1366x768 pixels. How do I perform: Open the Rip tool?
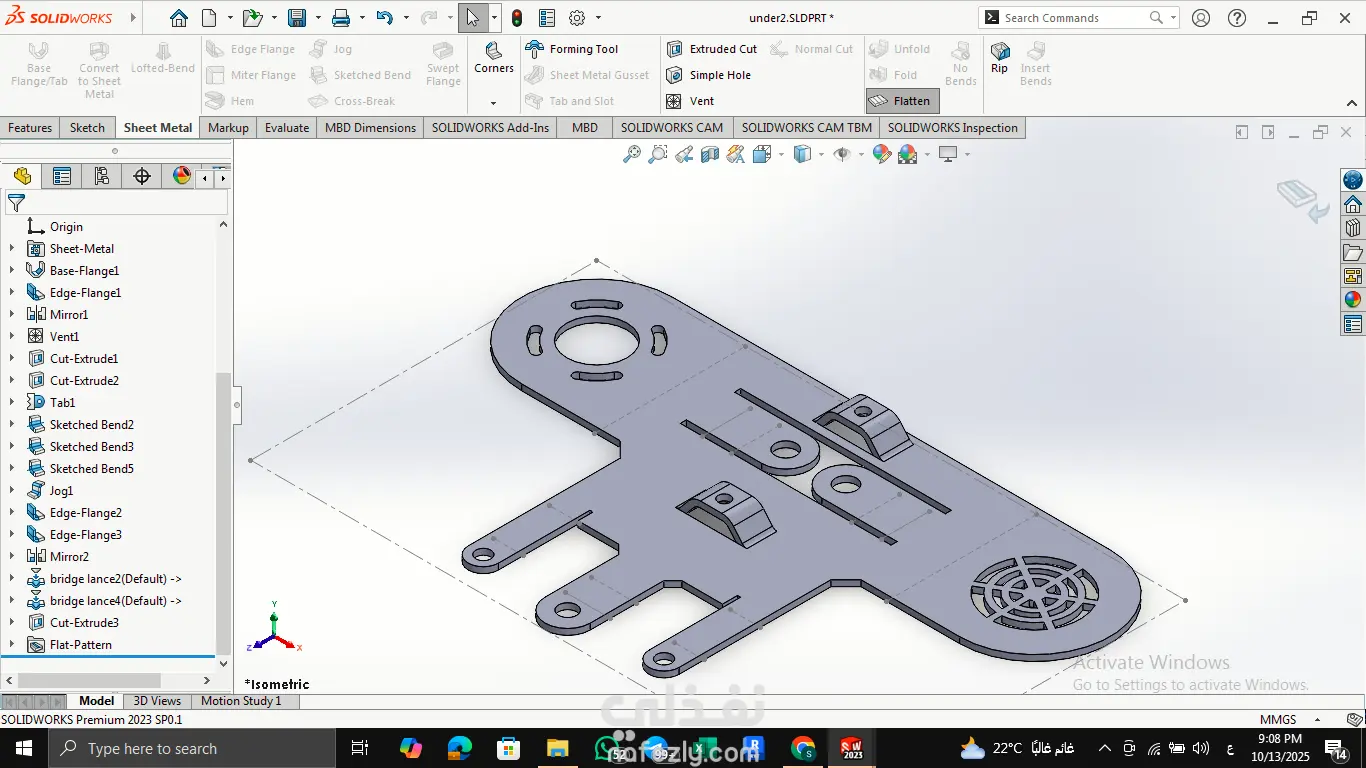click(999, 57)
